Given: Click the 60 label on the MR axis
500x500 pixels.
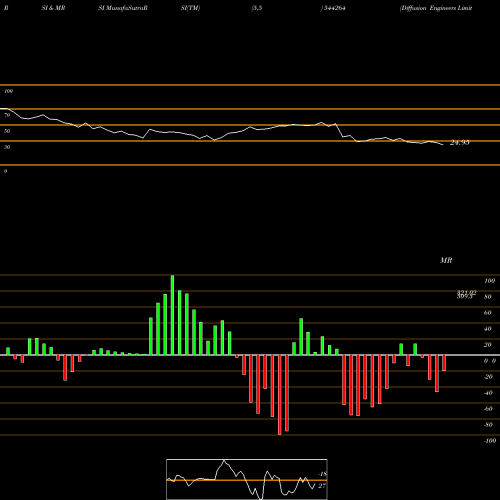Looking at the screenshot, I should [488, 313].
